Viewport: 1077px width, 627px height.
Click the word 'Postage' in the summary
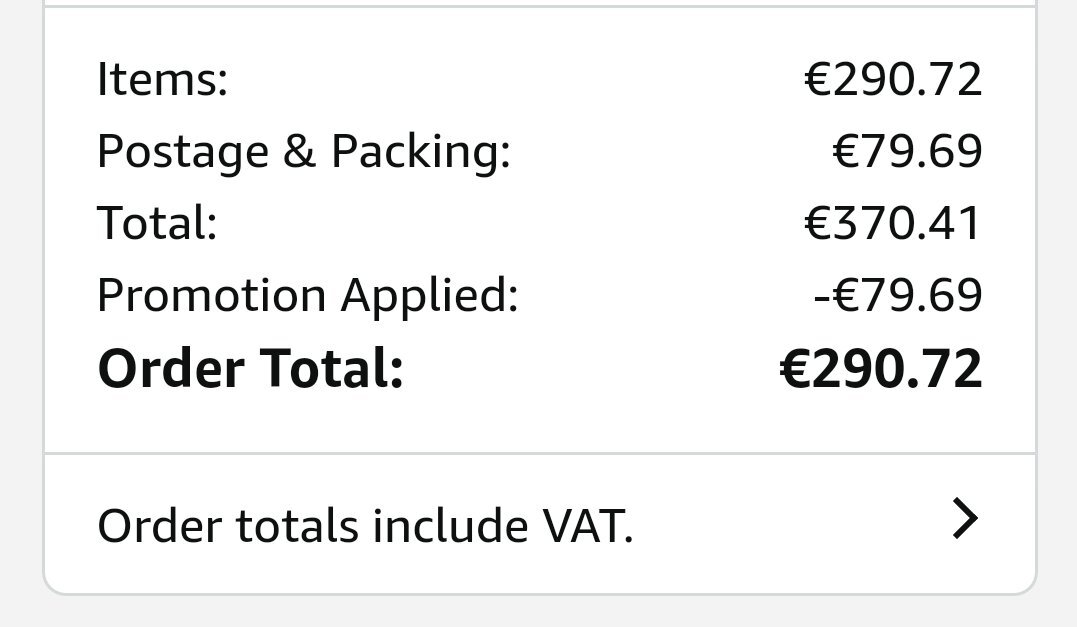(x=183, y=152)
